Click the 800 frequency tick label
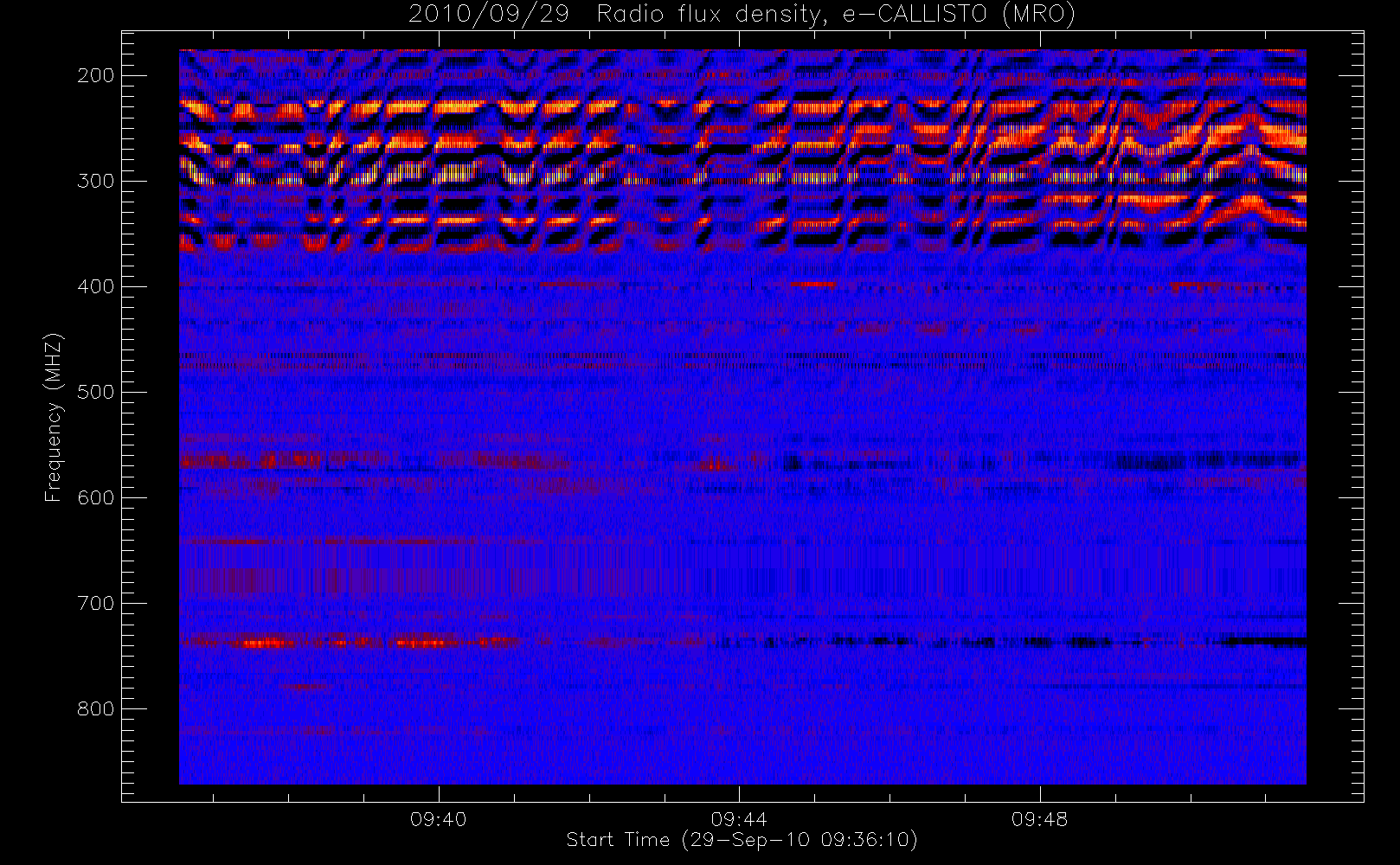 coord(95,708)
